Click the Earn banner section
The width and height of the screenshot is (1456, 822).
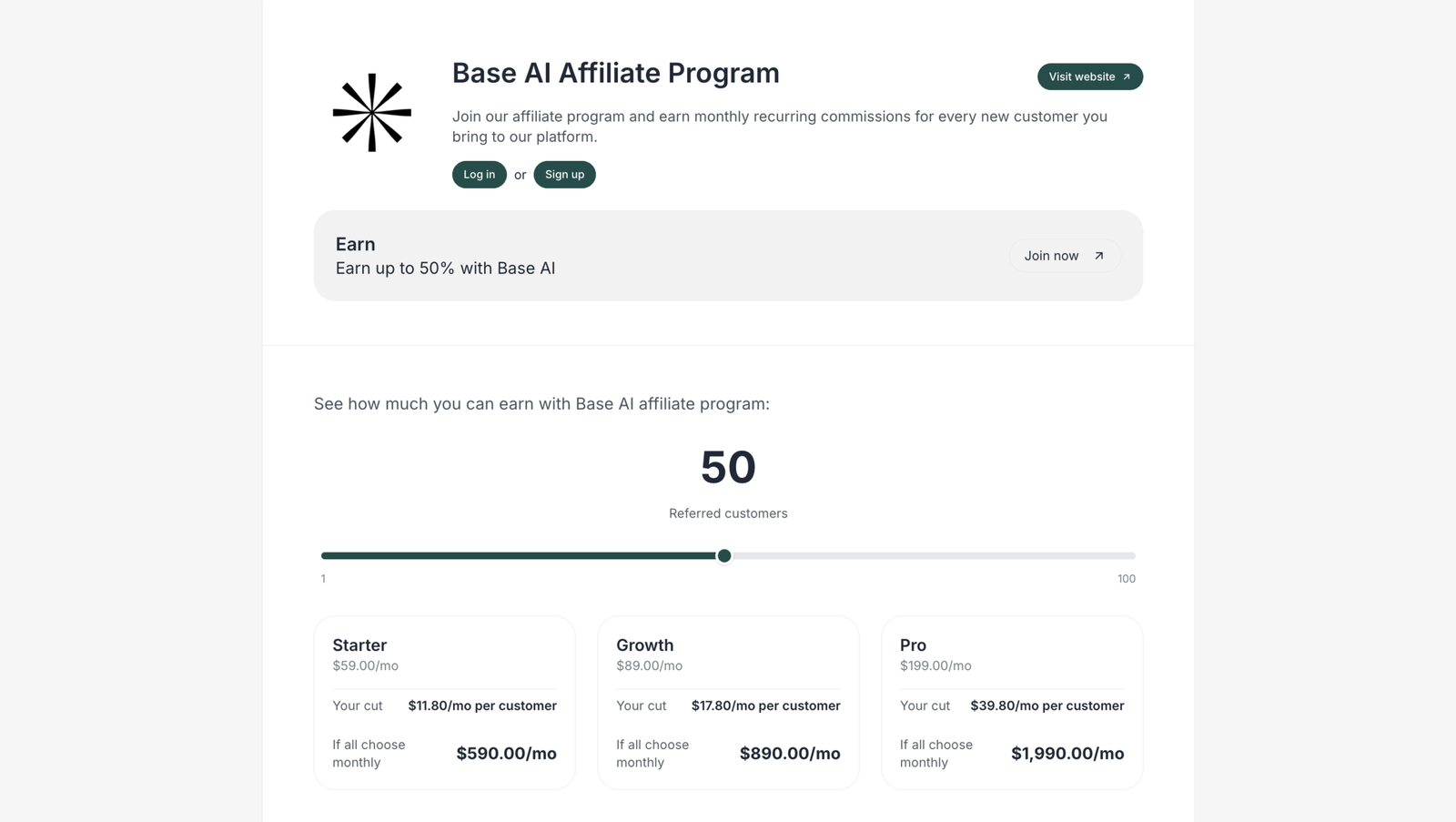[727, 256]
